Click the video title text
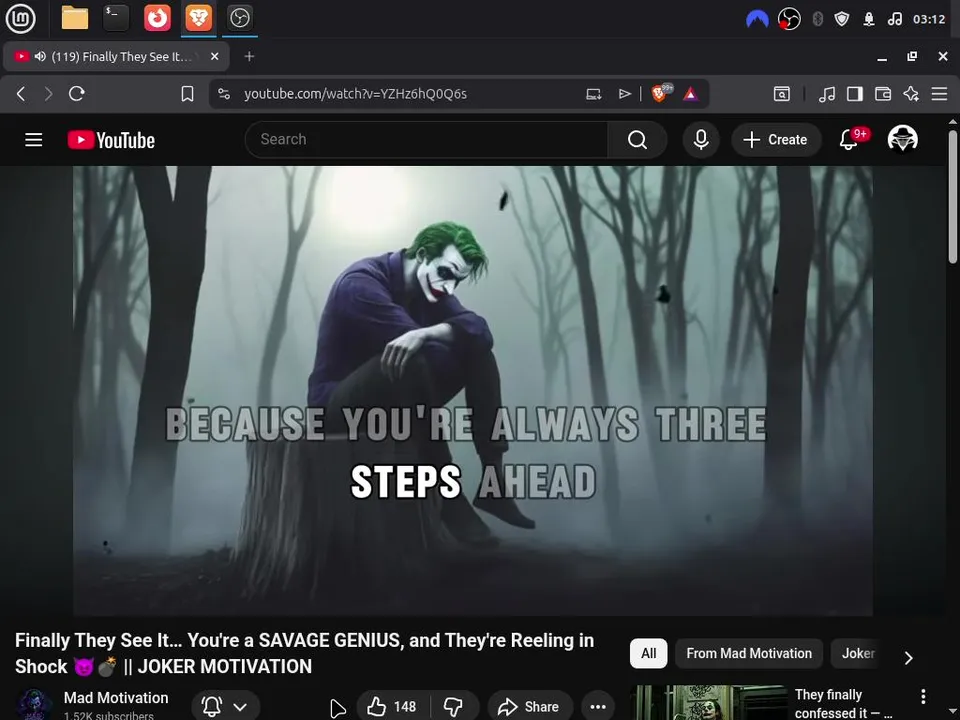The width and height of the screenshot is (960, 720). 304,653
